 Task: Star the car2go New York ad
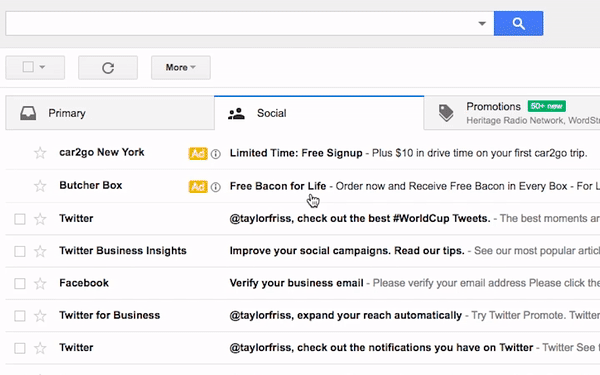[40, 153]
